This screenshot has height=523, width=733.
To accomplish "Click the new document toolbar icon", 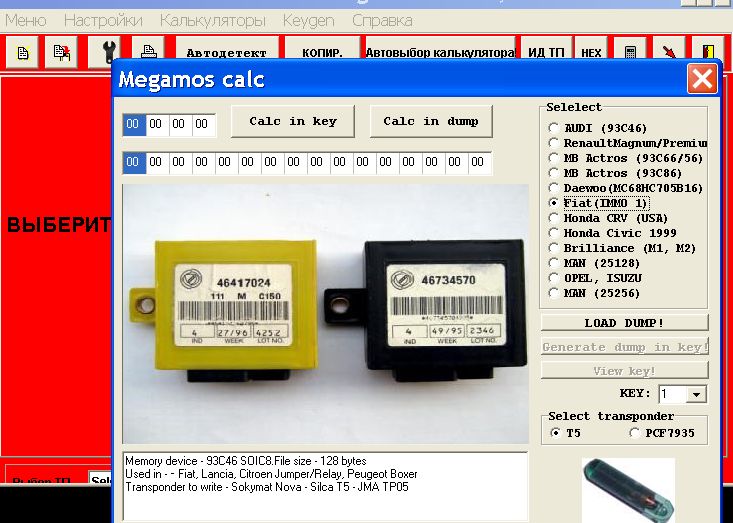I will point(22,52).
